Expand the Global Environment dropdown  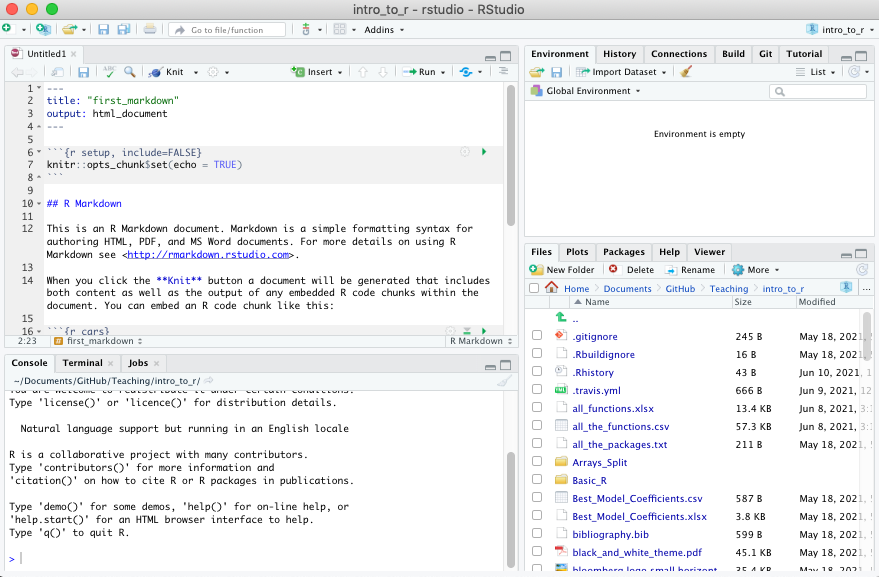point(586,91)
